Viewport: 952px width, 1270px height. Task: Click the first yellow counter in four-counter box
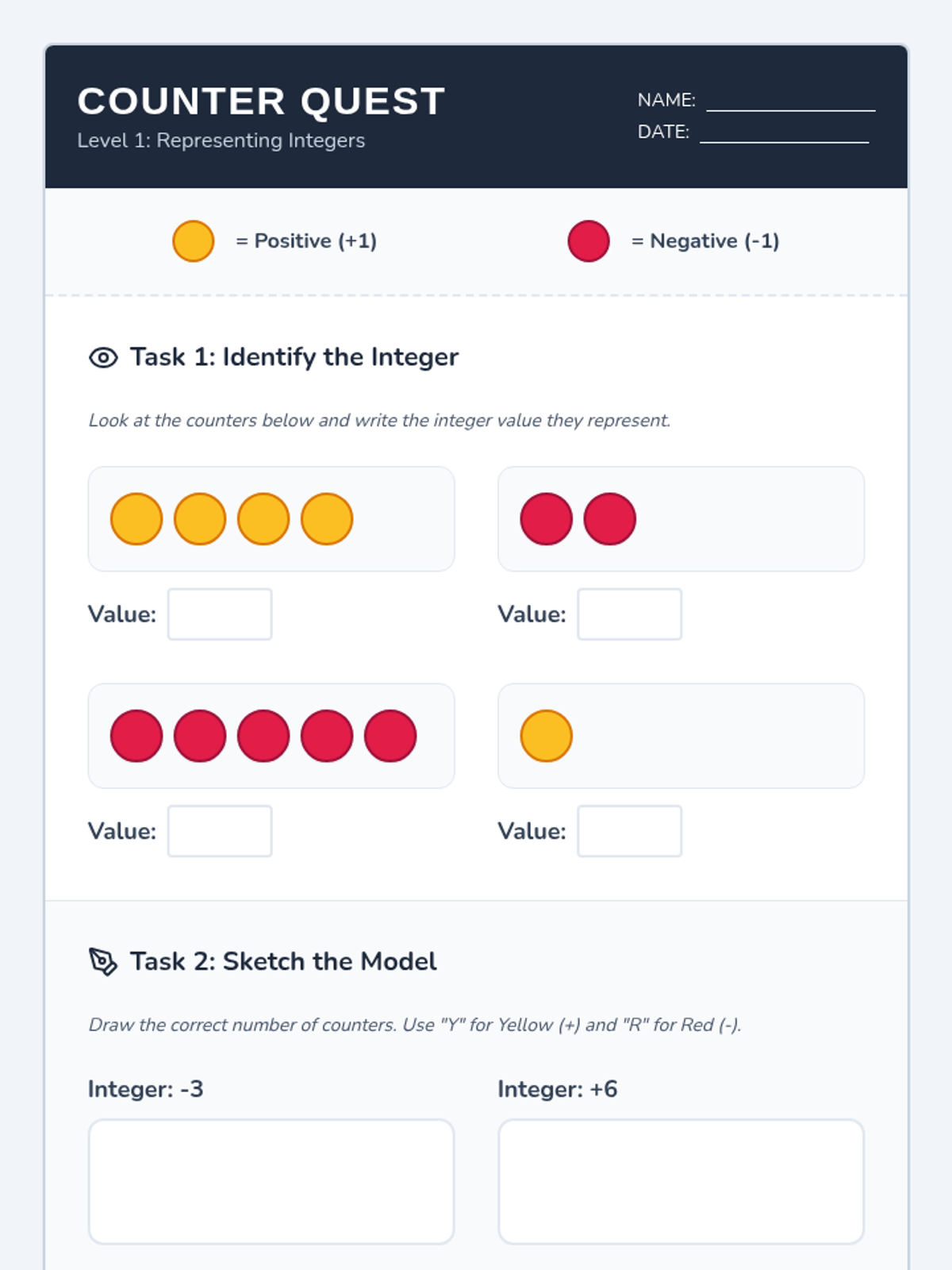(136, 519)
